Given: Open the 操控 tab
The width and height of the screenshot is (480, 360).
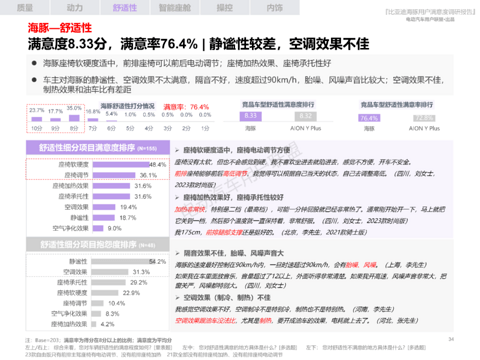Looking at the screenshot, I should 225,7.
